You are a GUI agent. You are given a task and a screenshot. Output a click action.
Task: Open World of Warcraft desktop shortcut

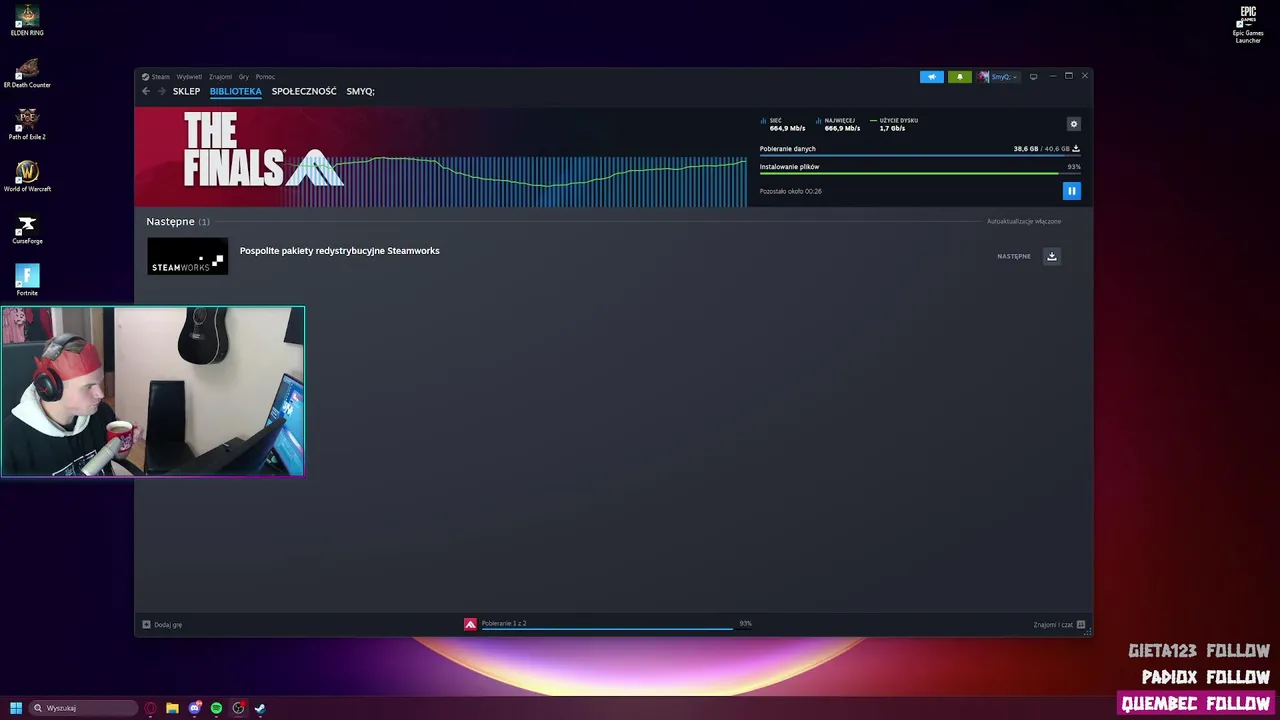27,177
